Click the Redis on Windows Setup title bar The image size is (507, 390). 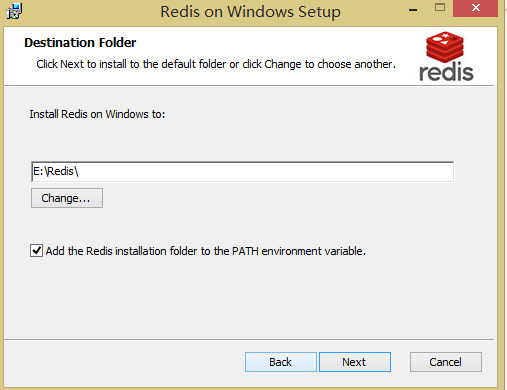pos(250,12)
